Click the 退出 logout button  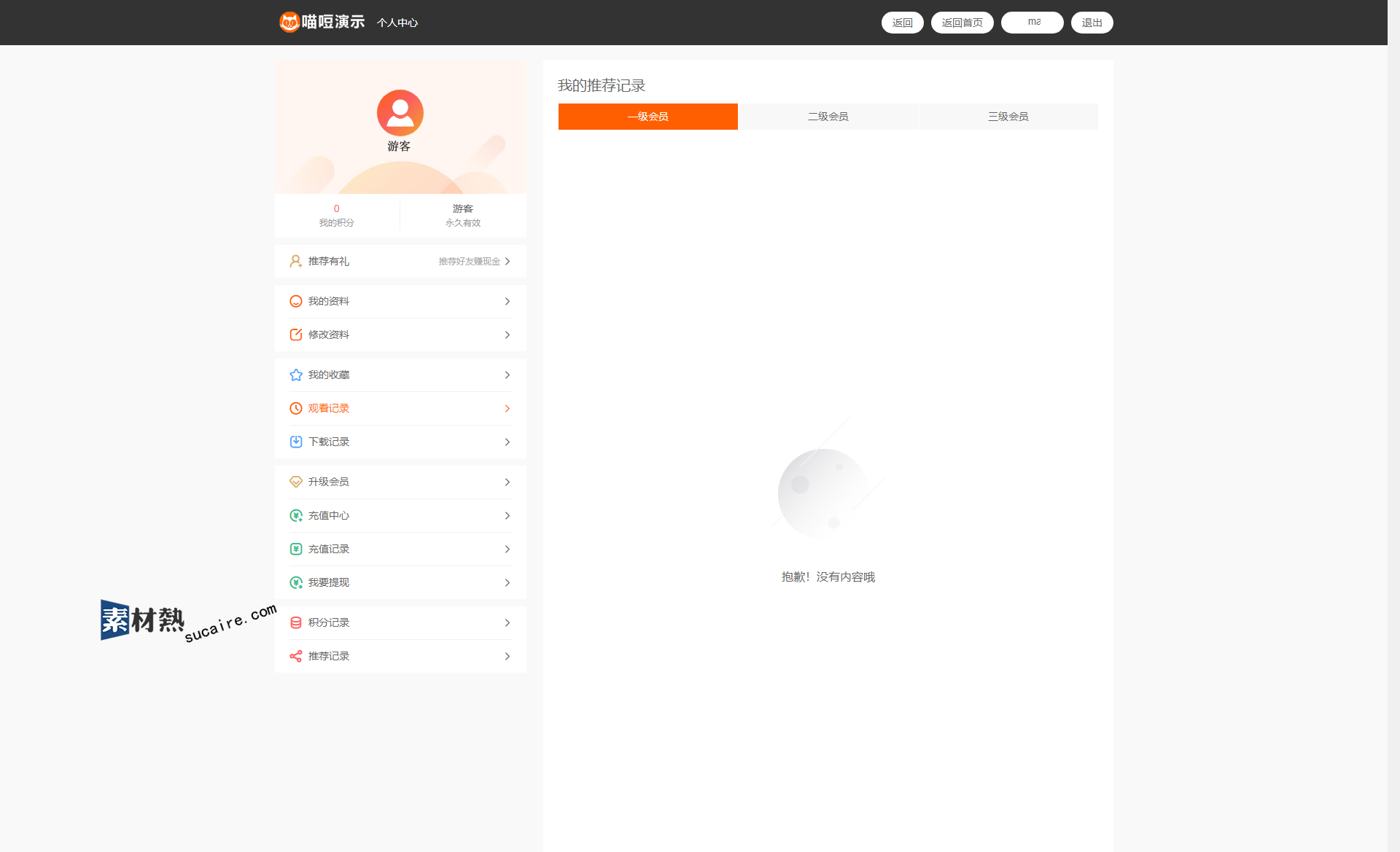[1092, 23]
